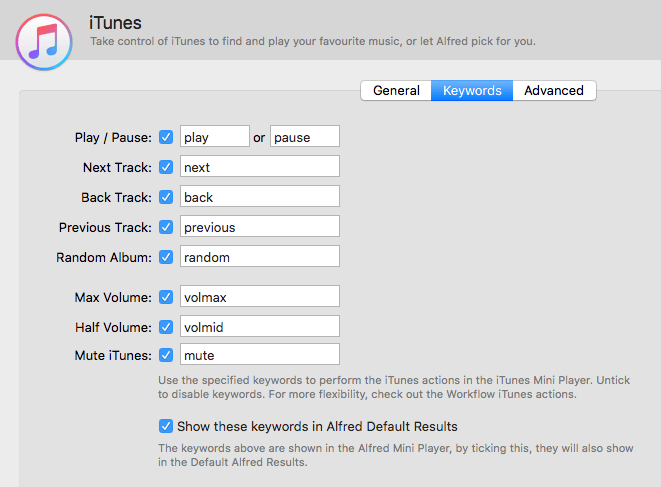Select the 'next' keyword input field
This screenshot has height=487, width=661.
[260, 166]
